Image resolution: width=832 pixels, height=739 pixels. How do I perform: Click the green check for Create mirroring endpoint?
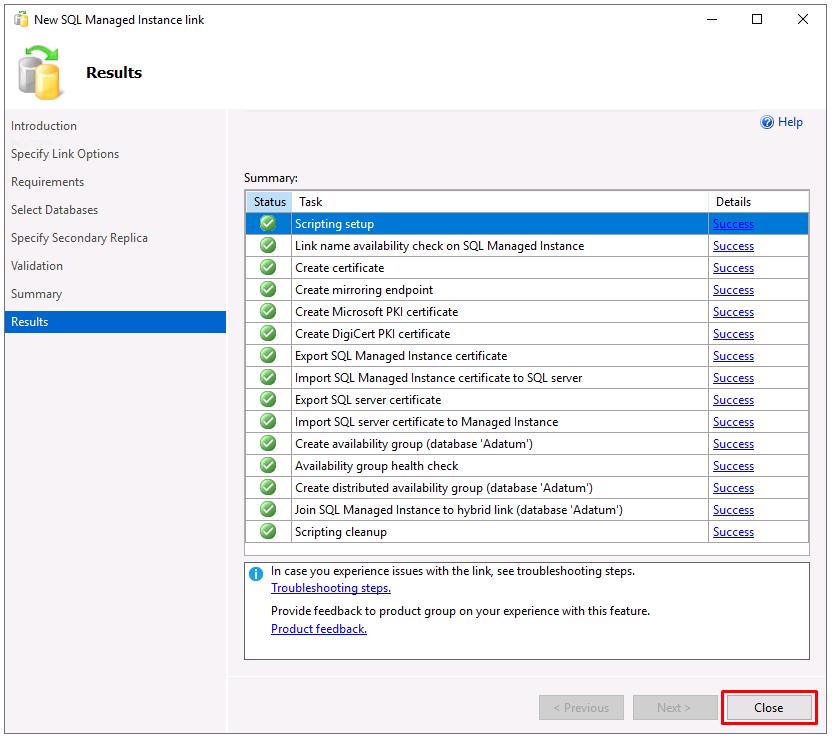pos(268,289)
